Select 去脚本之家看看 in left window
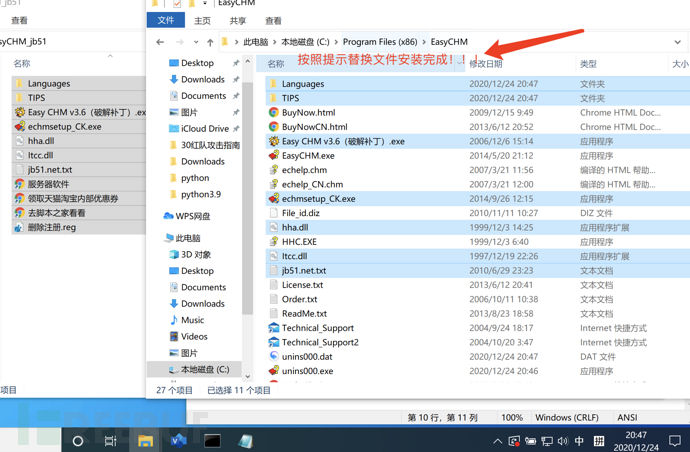 (x=56, y=213)
